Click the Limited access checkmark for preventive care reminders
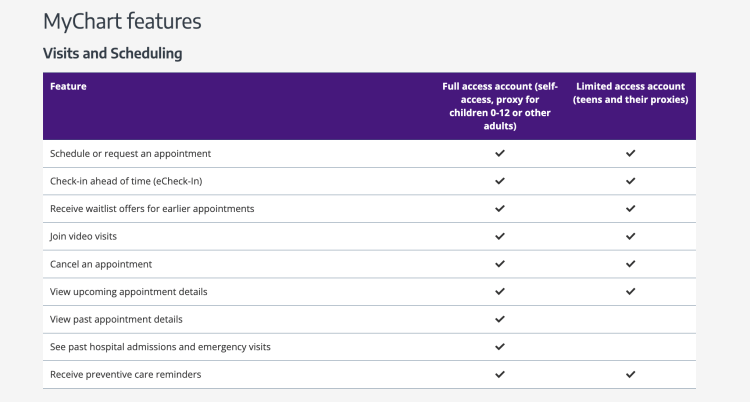 pyautogui.click(x=630, y=374)
